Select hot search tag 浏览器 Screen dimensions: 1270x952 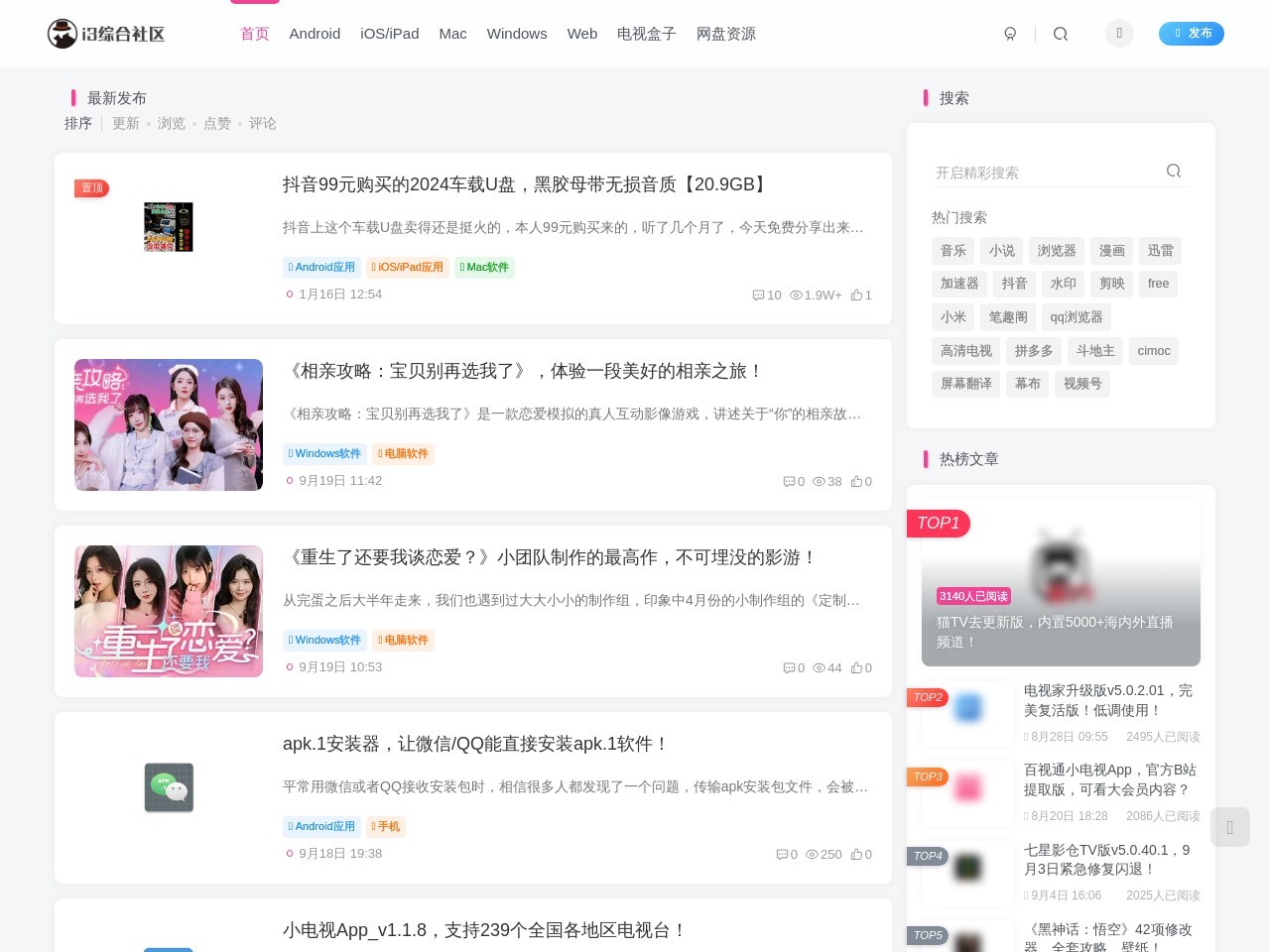[1057, 251]
